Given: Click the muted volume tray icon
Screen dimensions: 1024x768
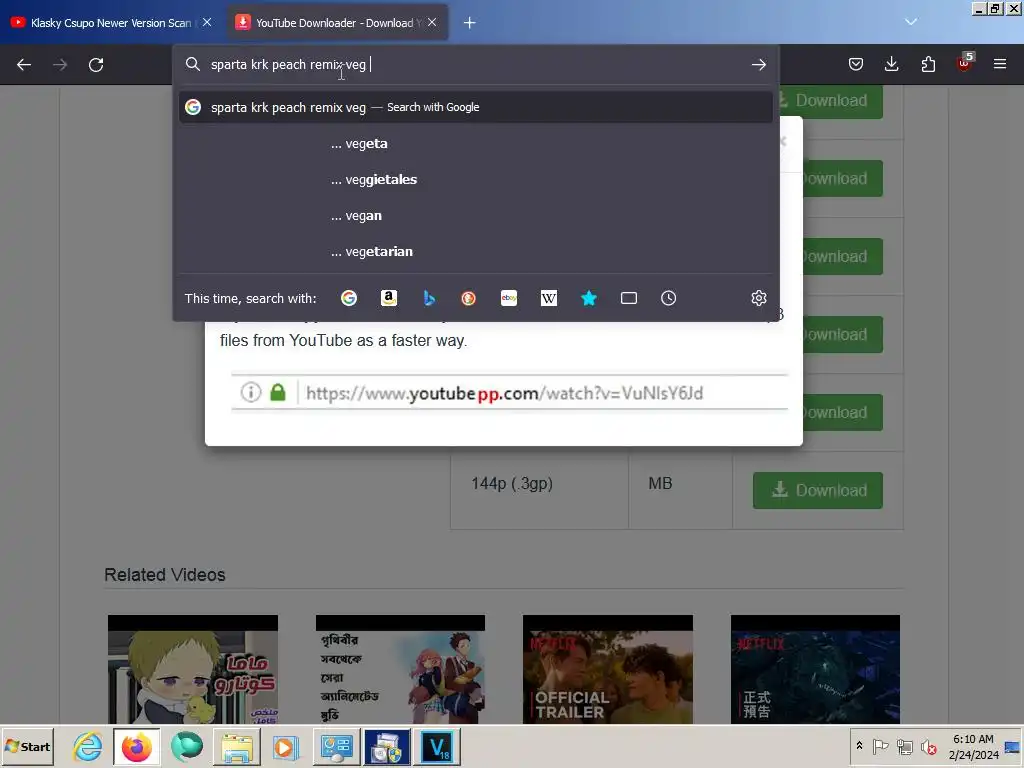Looking at the screenshot, I should coord(929,746).
